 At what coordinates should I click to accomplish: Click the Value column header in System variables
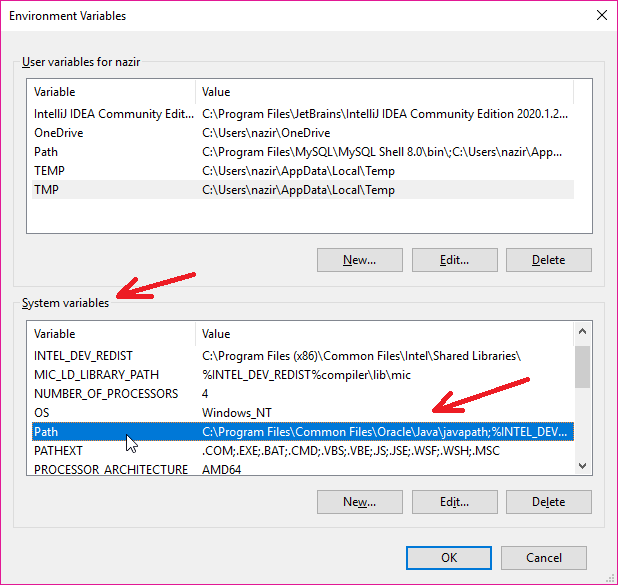click(380, 334)
